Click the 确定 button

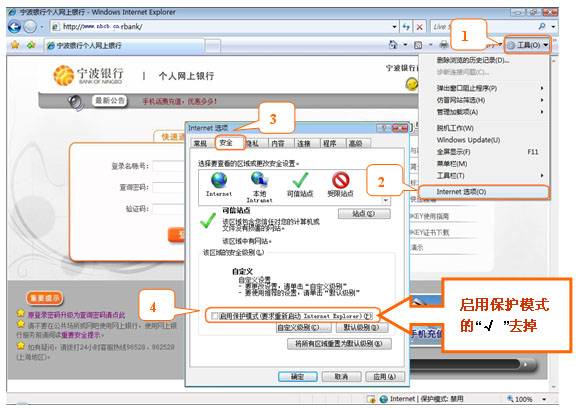click(x=298, y=376)
